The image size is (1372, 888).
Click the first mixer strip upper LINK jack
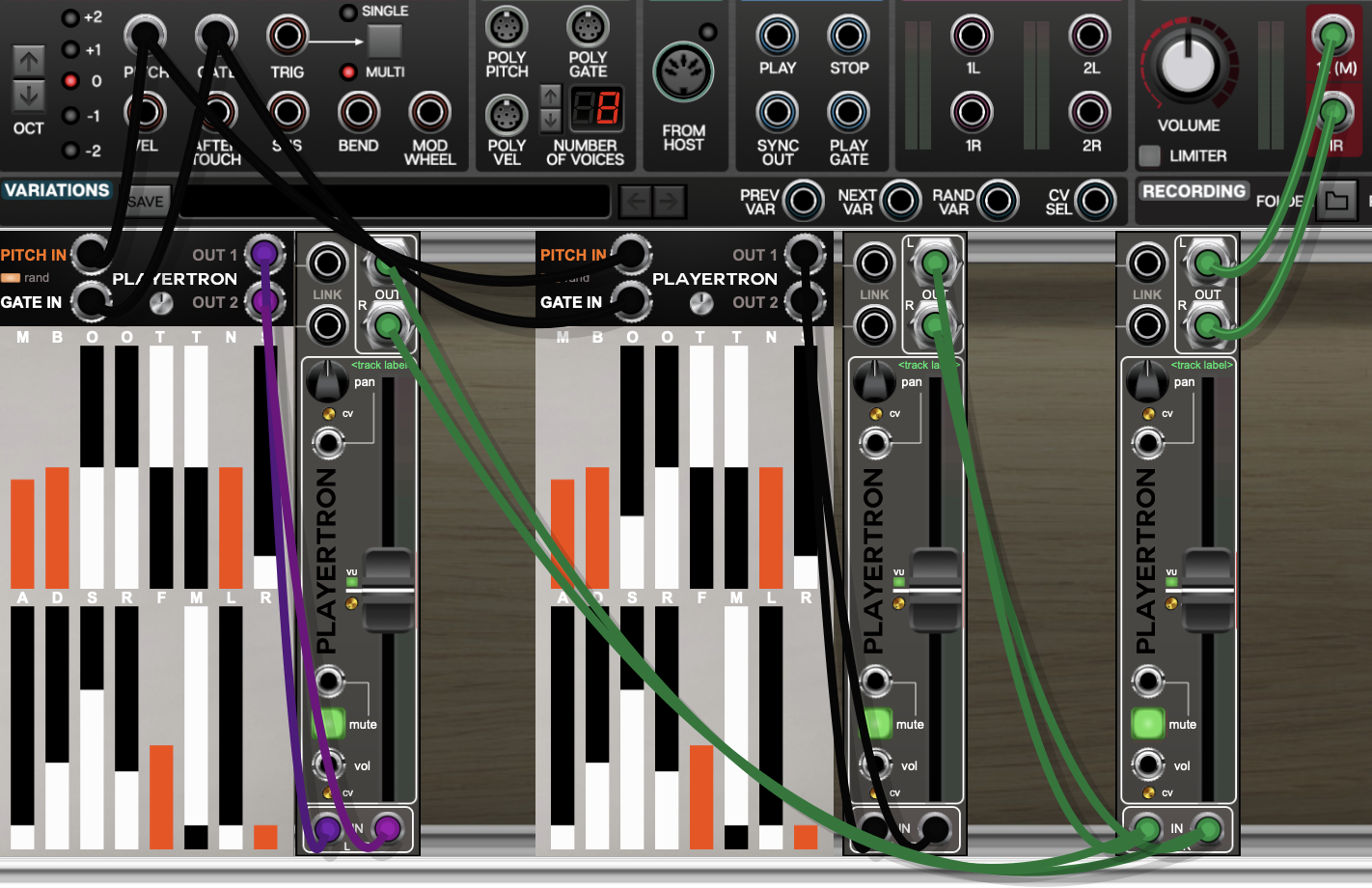coord(327,263)
